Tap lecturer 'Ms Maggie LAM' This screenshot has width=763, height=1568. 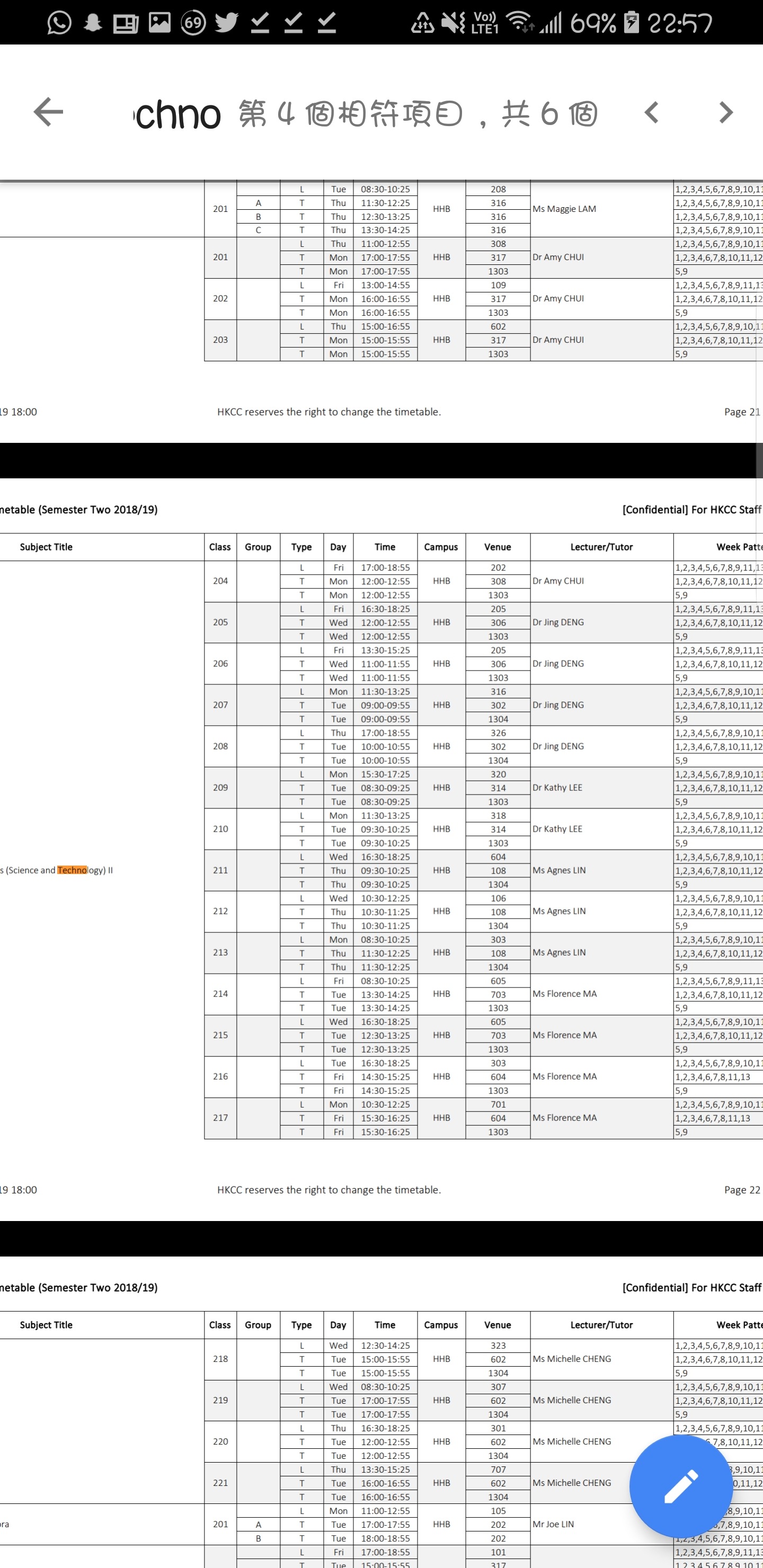pyautogui.click(x=564, y=209)
